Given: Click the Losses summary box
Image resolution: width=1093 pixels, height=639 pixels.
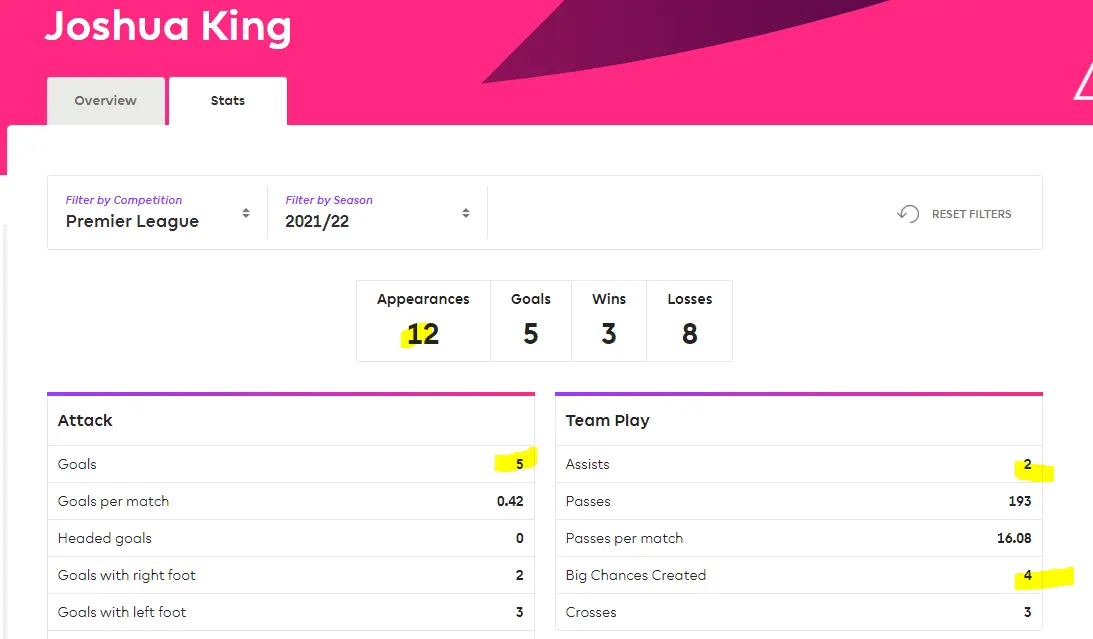Looking at the screenshot, I should click(689, 321).
